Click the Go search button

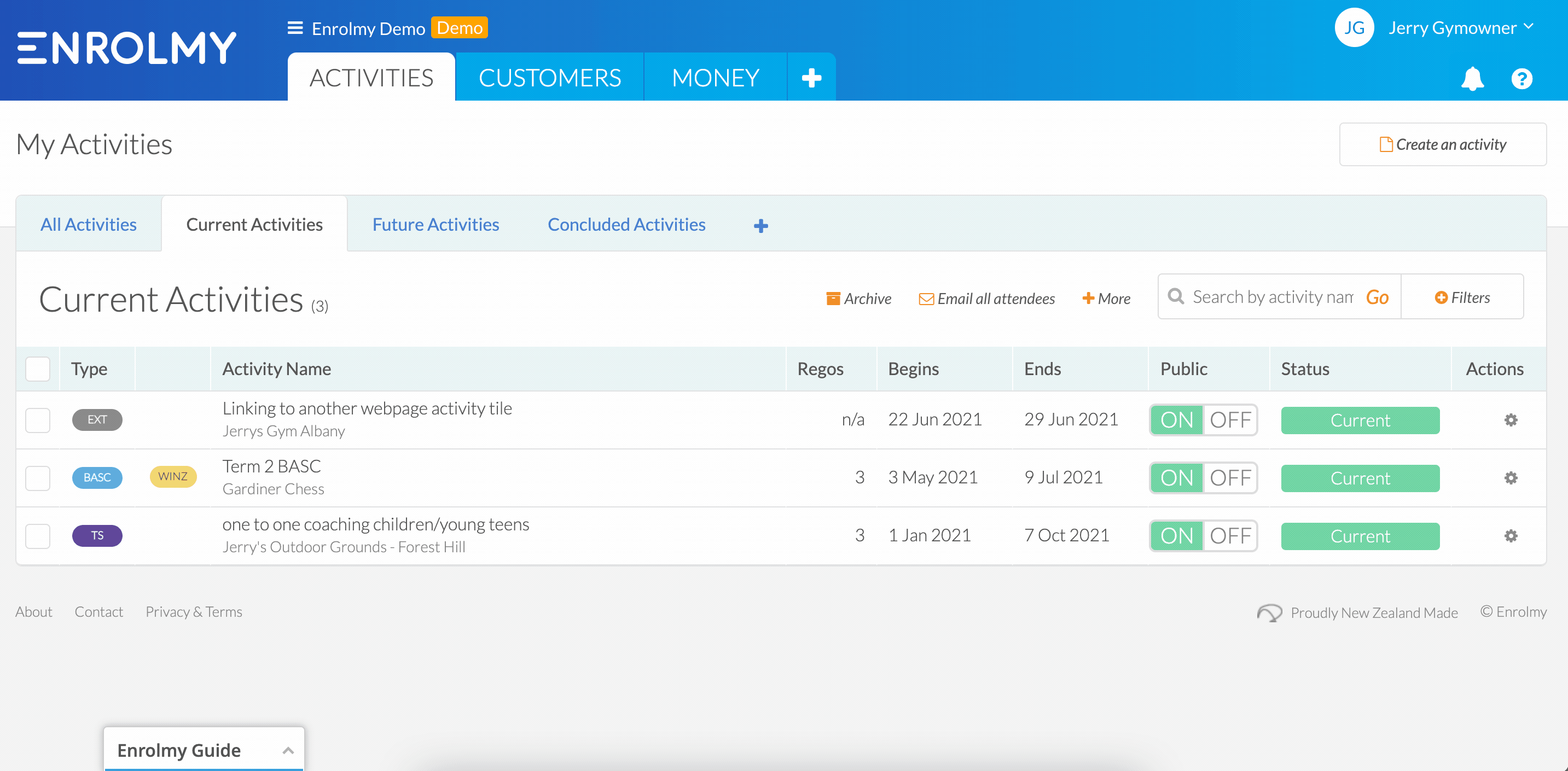(x=1378, y=297)
